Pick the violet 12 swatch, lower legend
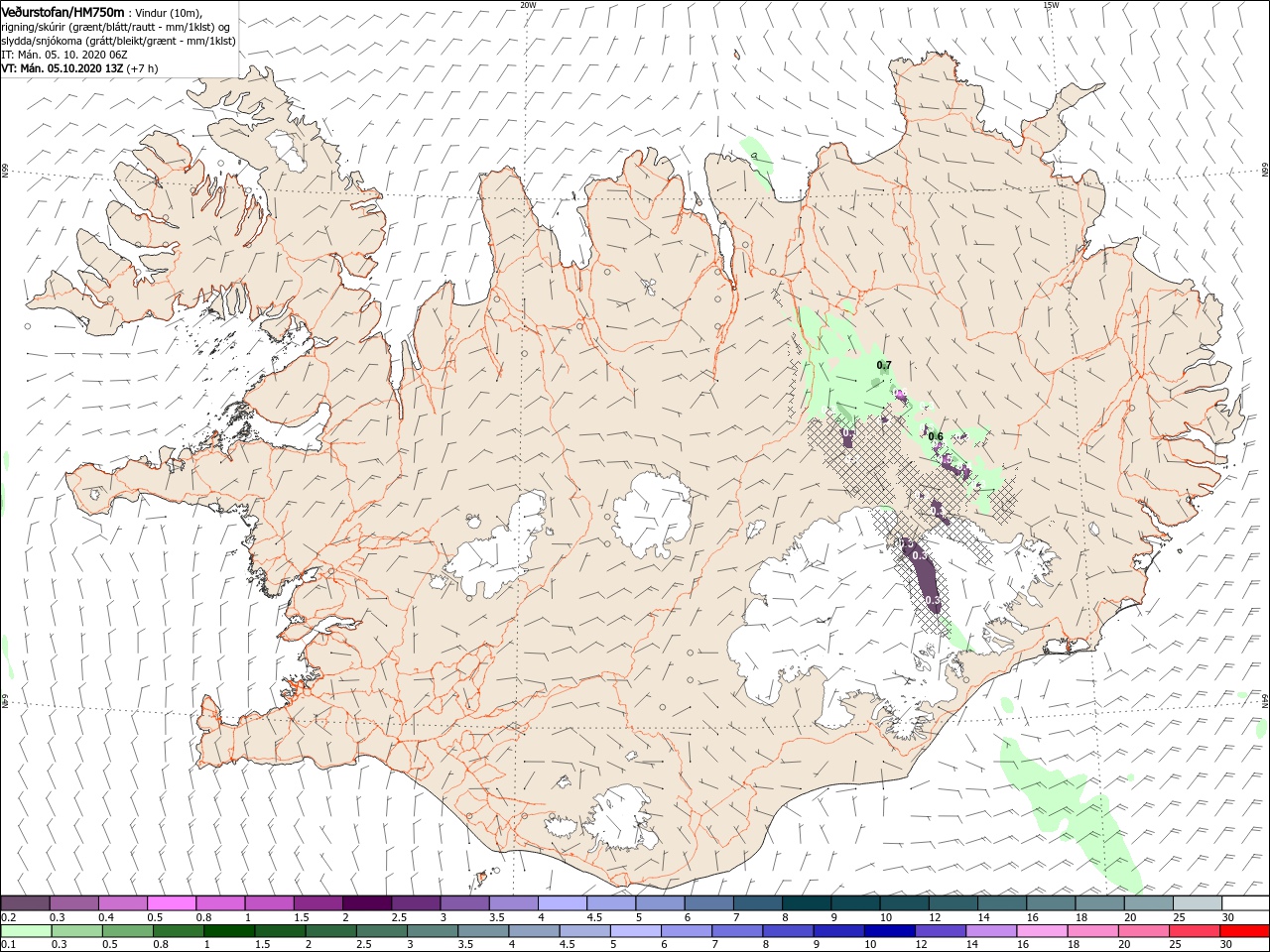This screenshot has width=1270, height=952. pos(939,931)
